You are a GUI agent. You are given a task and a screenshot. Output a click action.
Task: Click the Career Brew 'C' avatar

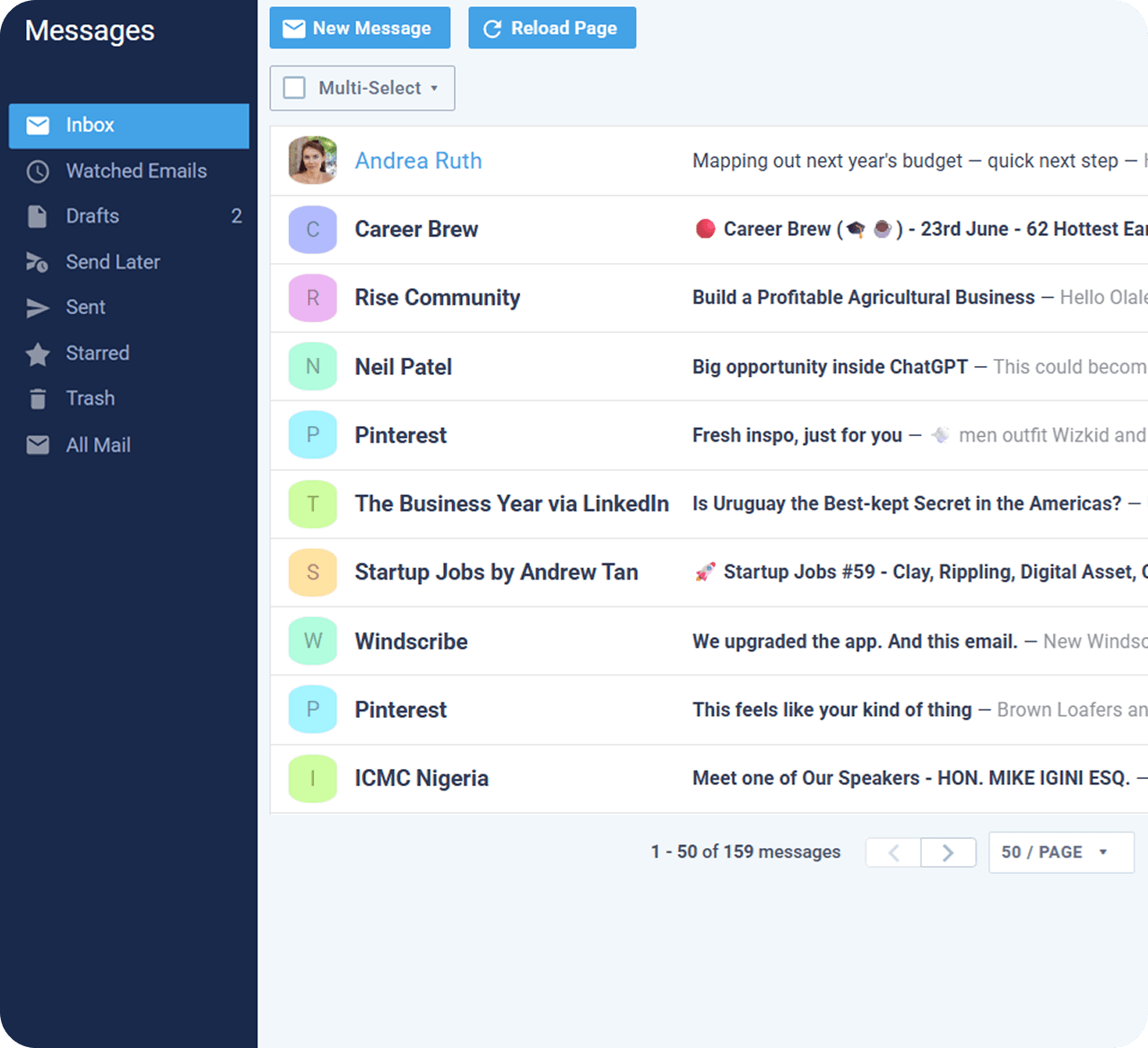pos(313,230)
